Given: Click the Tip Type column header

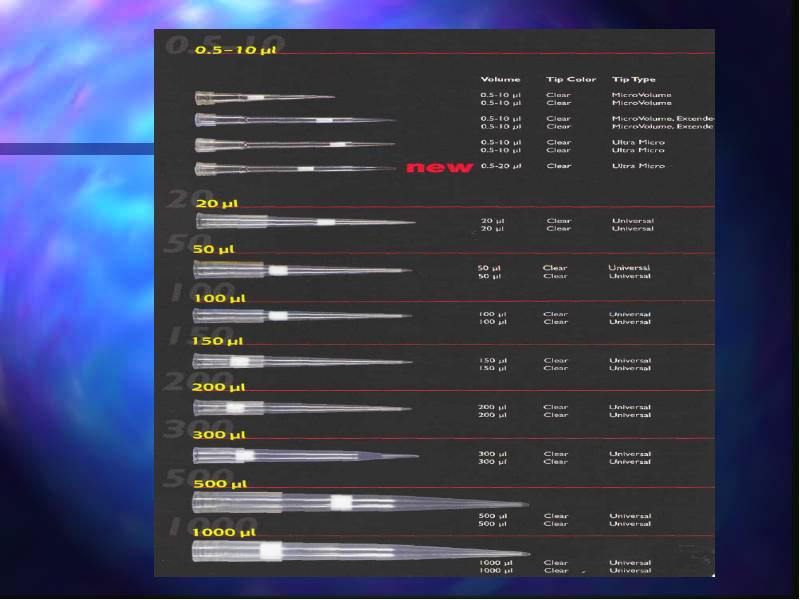Looking at the screenshot, I should point(634,79).
